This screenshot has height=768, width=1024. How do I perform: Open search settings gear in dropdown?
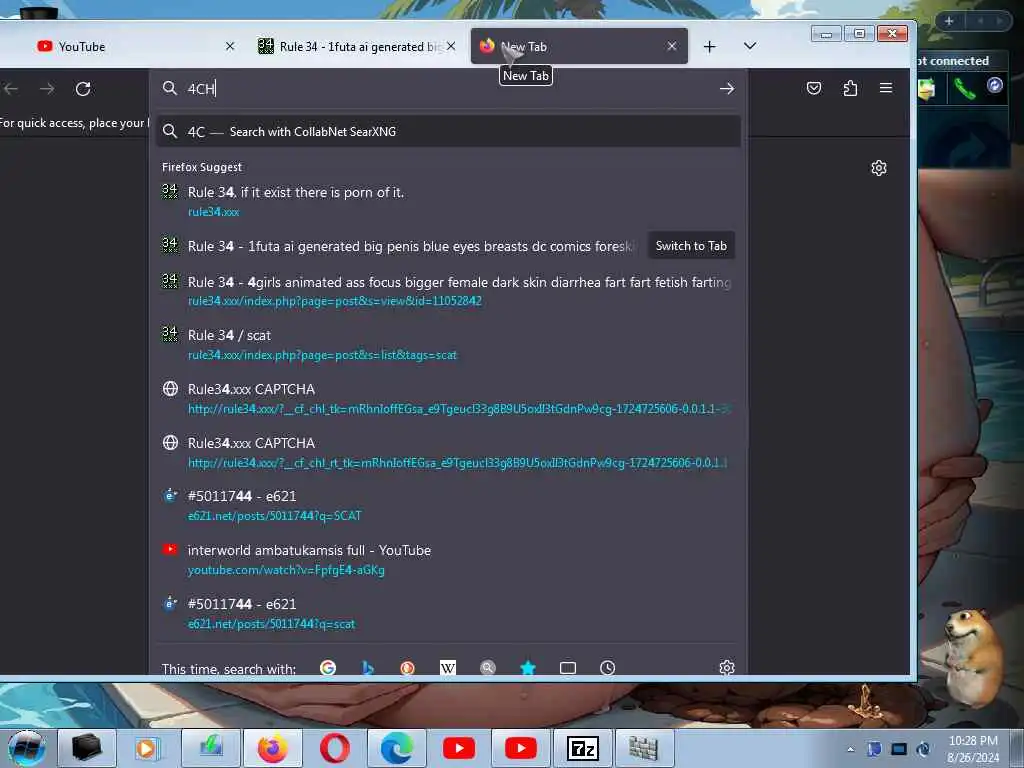point(727,667)
